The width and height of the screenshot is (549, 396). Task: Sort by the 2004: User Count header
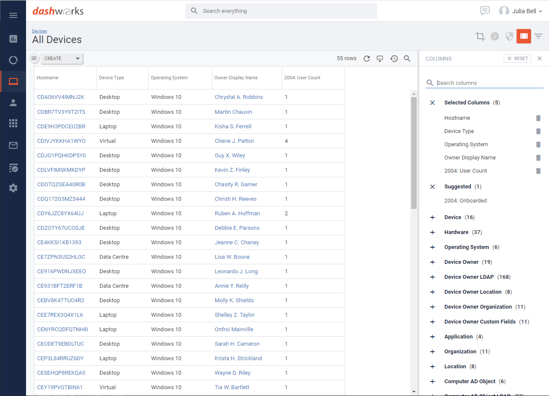[302, 78]
